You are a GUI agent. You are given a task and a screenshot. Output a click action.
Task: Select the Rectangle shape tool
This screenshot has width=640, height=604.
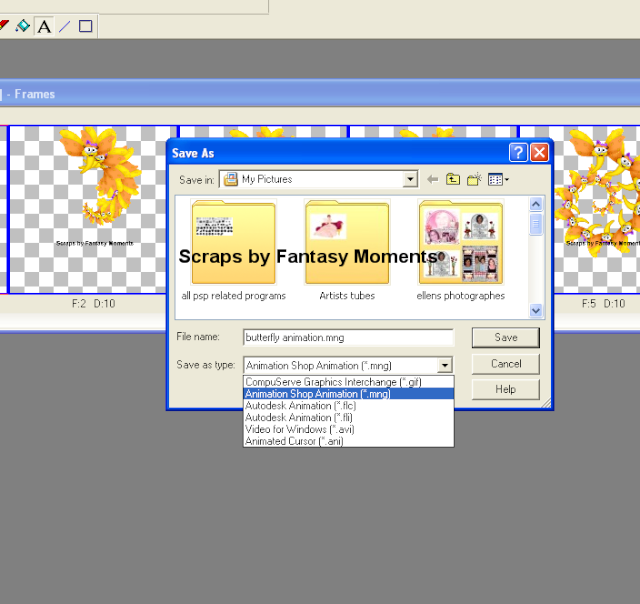coord(85,27)
